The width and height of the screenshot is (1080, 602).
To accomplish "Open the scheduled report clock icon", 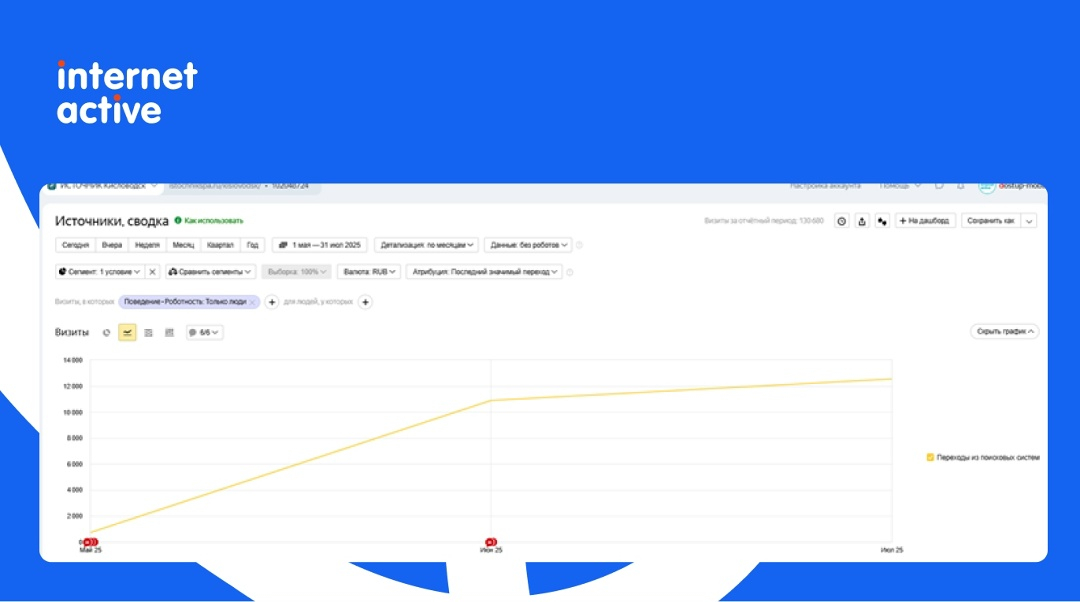I will [841, 221].
